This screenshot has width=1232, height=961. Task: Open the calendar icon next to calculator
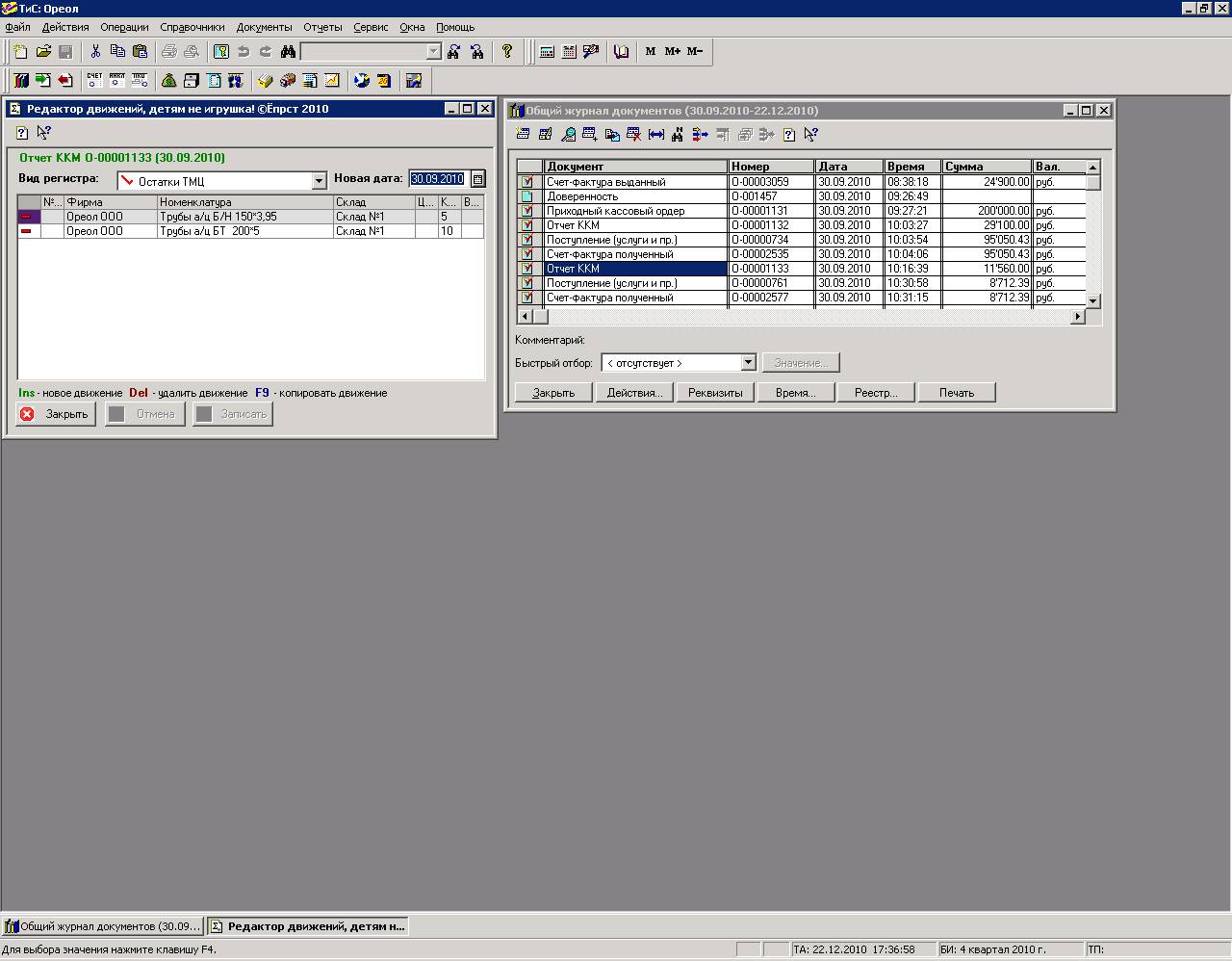click(569, 51)
